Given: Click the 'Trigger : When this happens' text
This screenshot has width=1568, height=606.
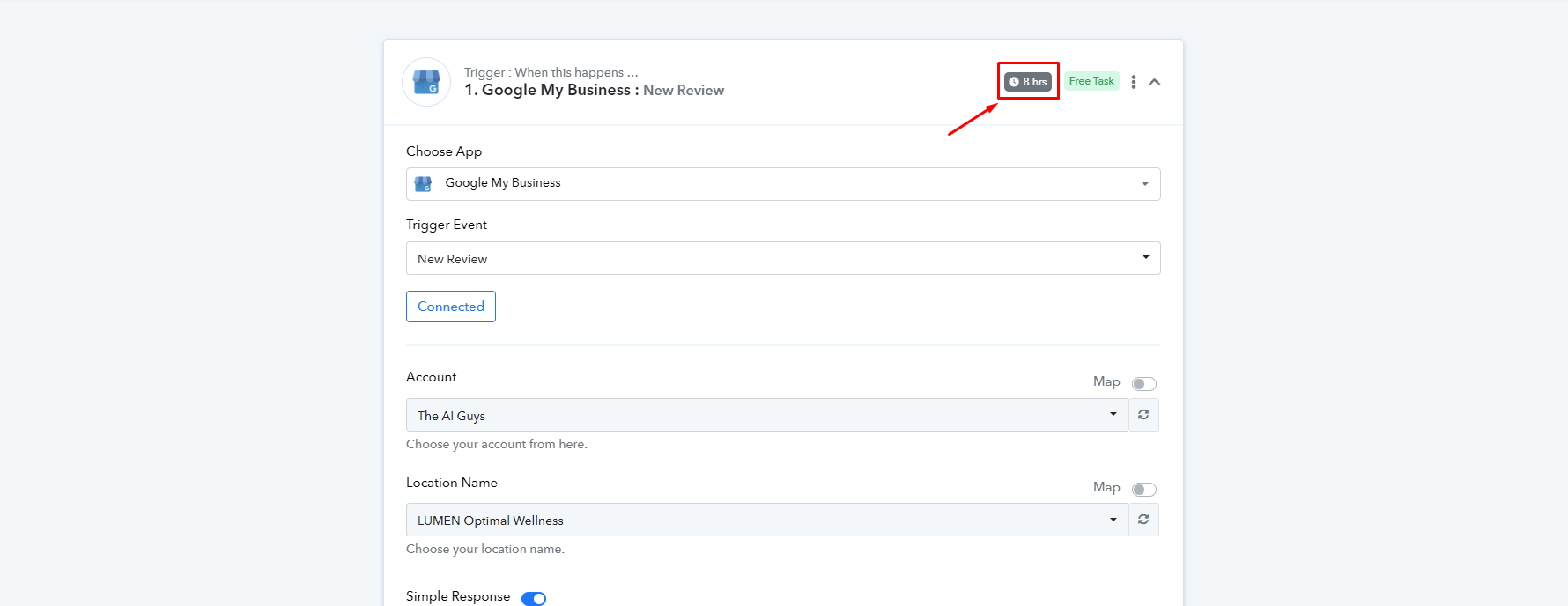Looking at the screenshot, I should [551, 72].
